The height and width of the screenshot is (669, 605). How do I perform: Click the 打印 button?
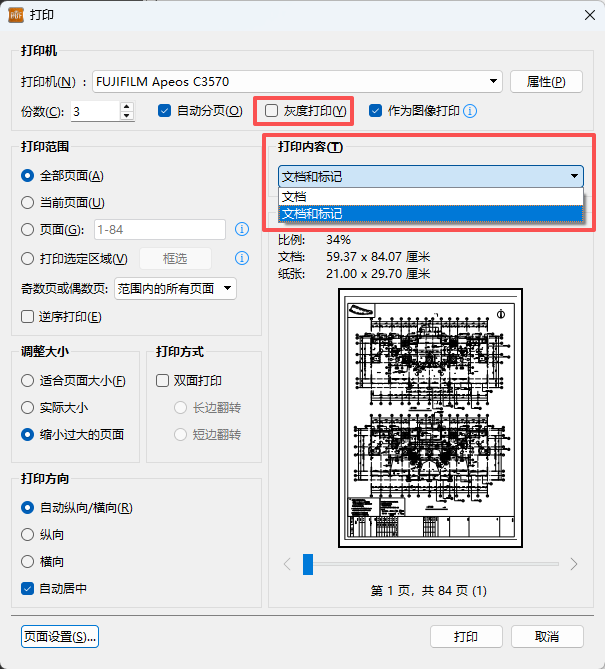coord(465,637)
